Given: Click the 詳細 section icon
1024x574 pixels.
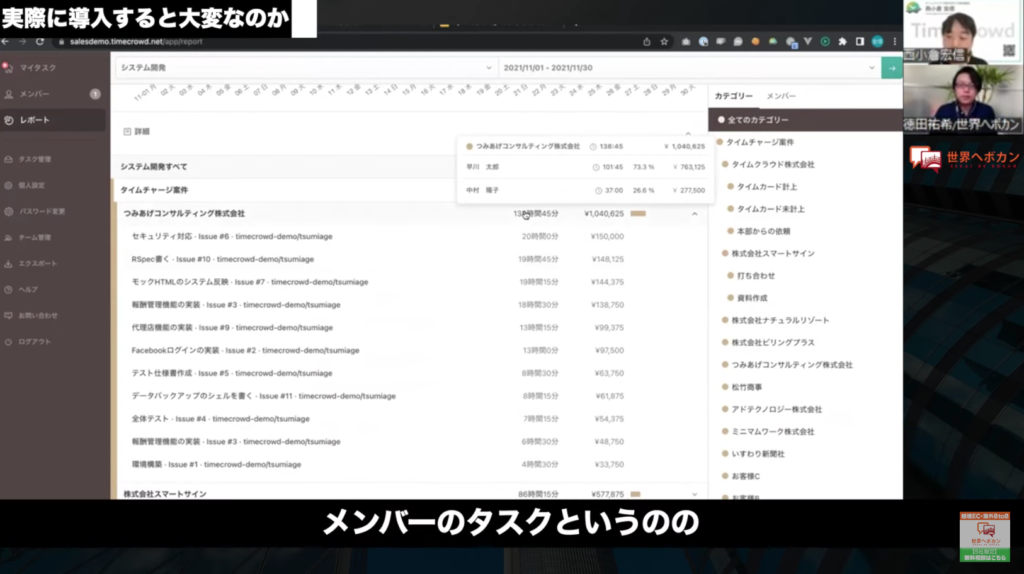Looking at the screenshot, I should coord(127,132).
